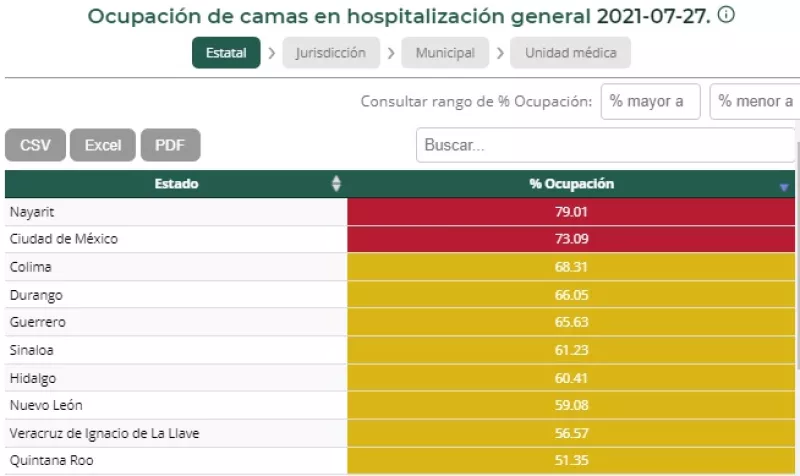This screenshot has width=800, height=476.
Task: Focus the Buscar search field
Action: tap(605, 145)
